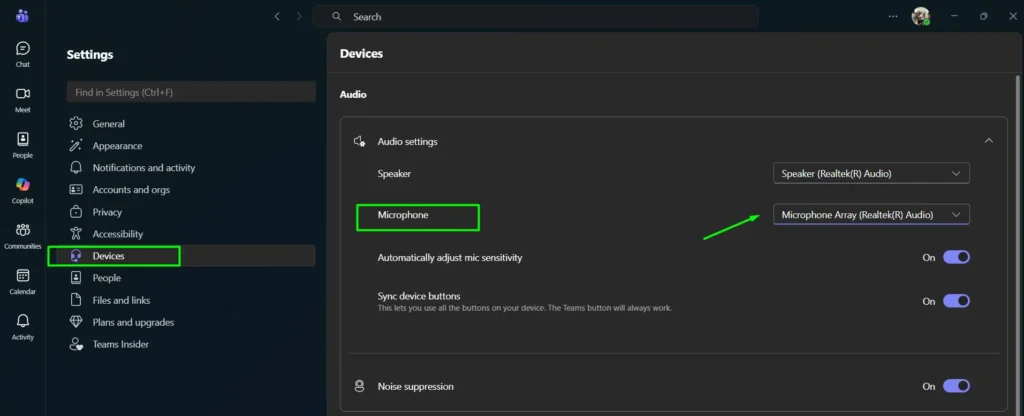Open the profile avatar menu
1024x416 pixels.
[921, 16]
